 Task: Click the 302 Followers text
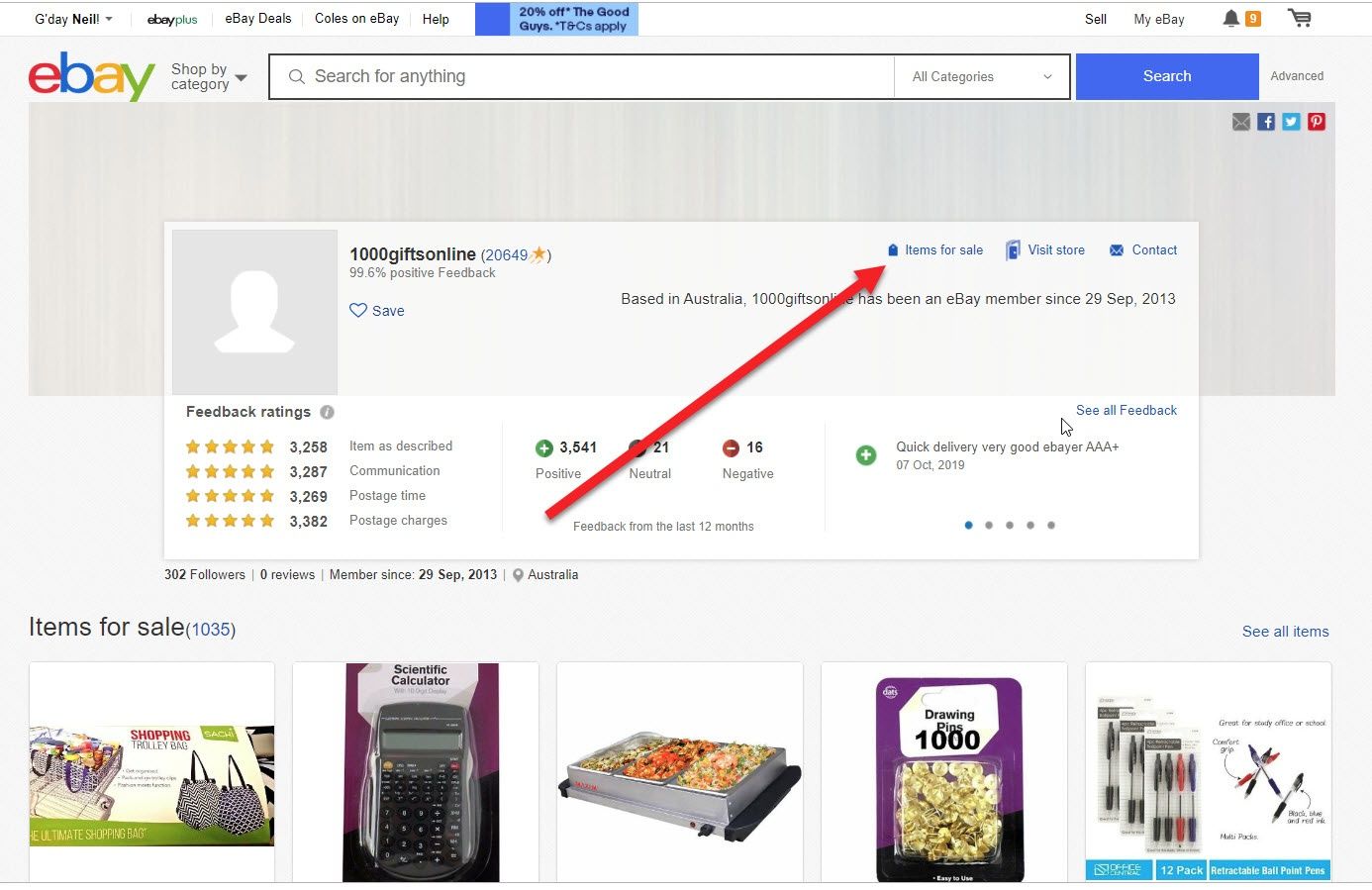(x=205, y=574)
